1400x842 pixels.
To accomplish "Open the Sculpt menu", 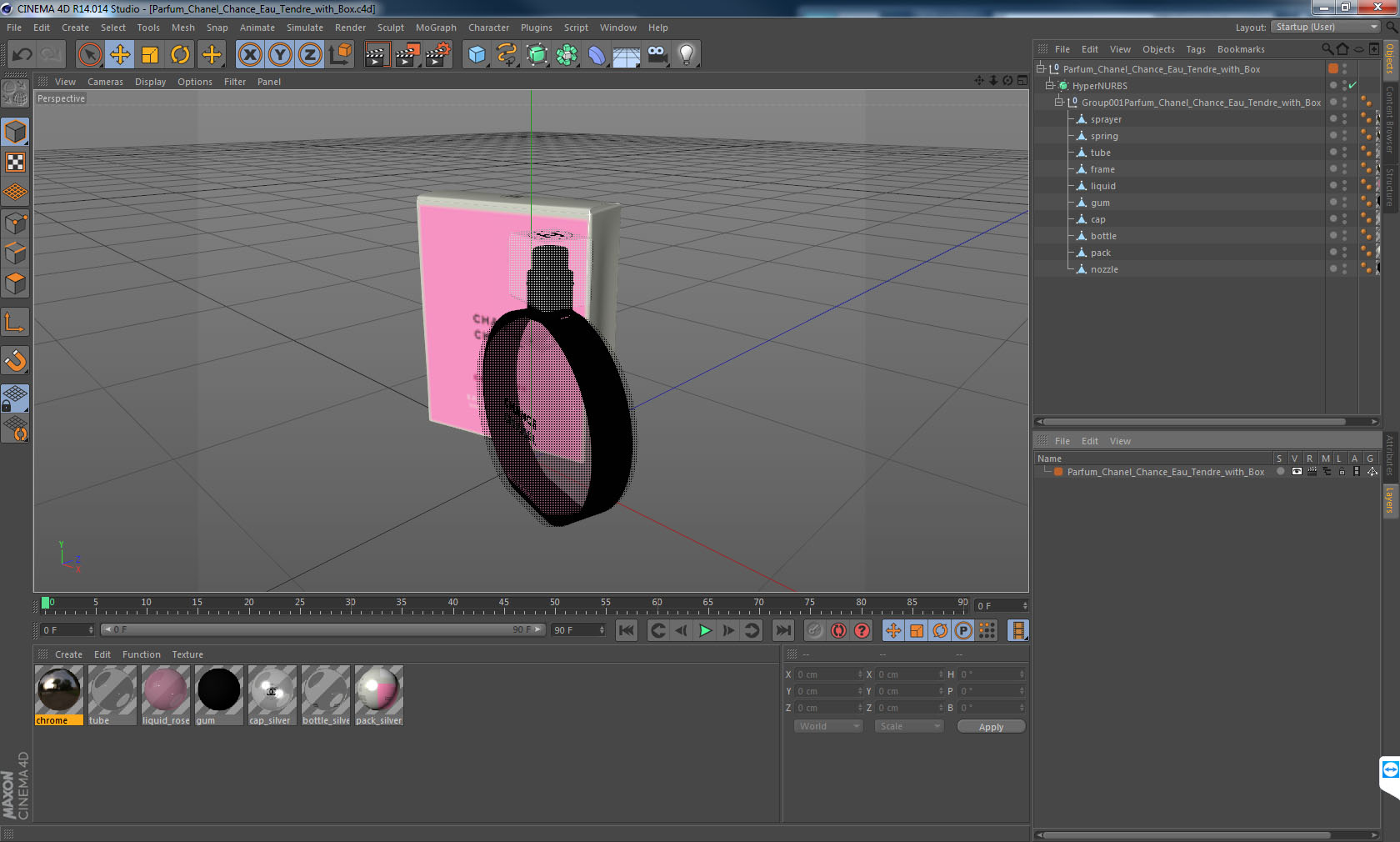I will 390,28.
